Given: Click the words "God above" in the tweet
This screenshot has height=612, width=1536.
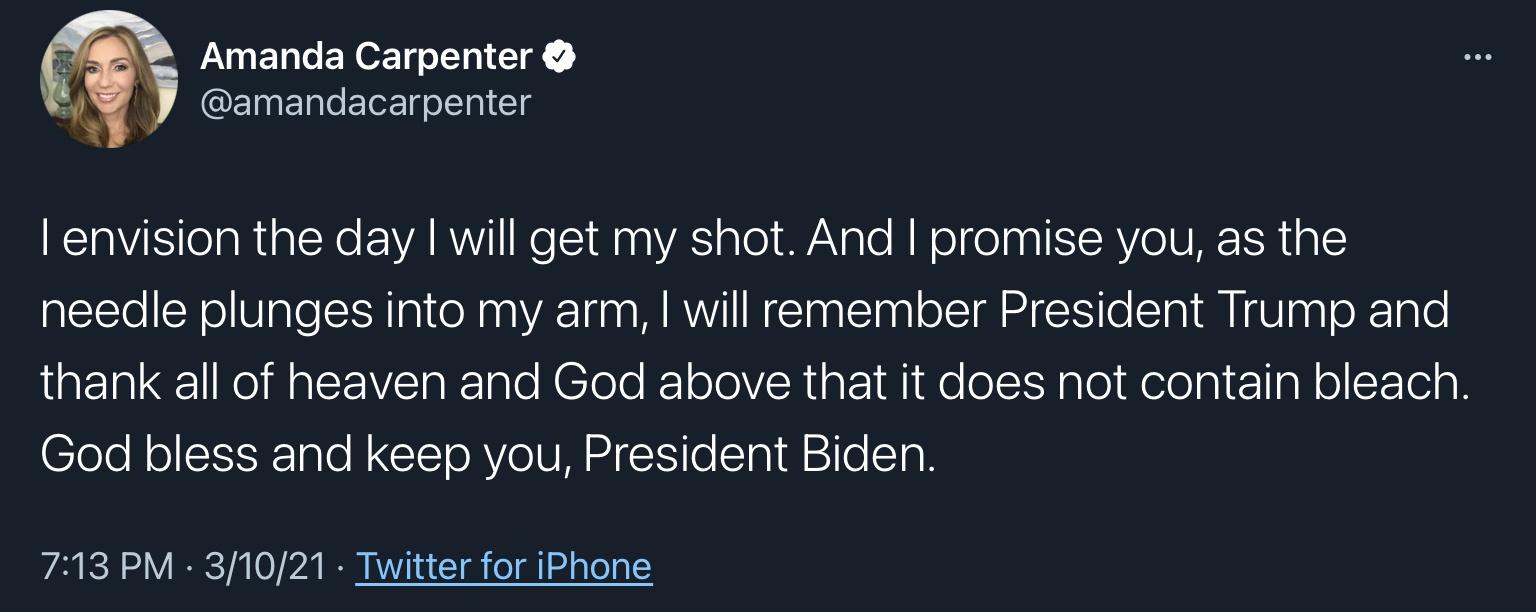Looking at the screenshot, I should coord(662,384).
